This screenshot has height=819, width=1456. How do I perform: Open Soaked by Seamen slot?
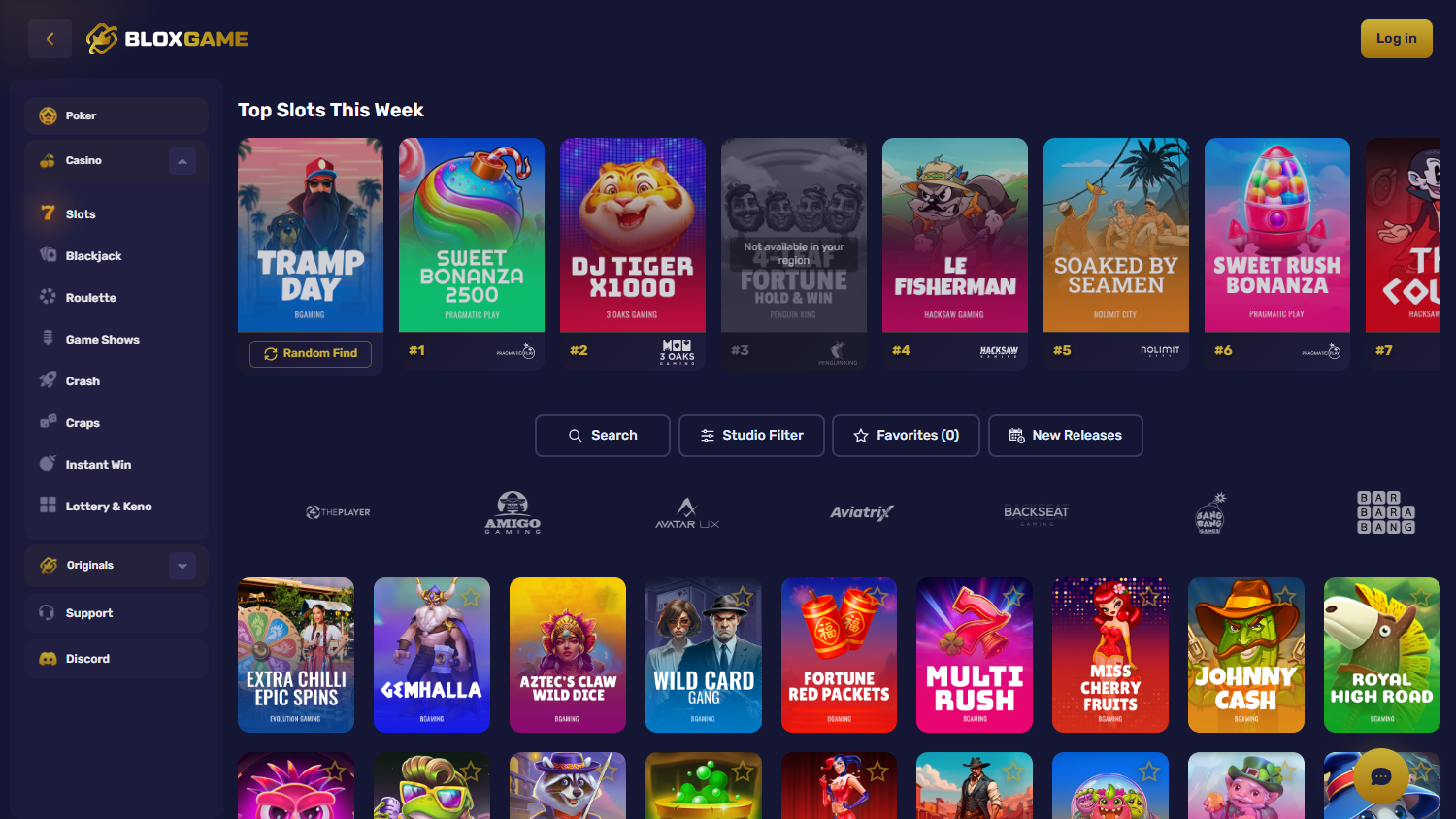pos(1116,235)
